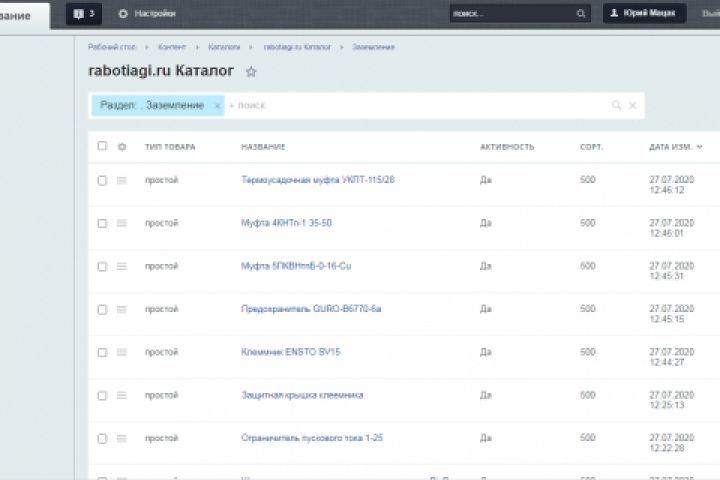Go to the Контент breadcrumb
Viewport: 720px width, 480px height.
[x=172, y=47]
